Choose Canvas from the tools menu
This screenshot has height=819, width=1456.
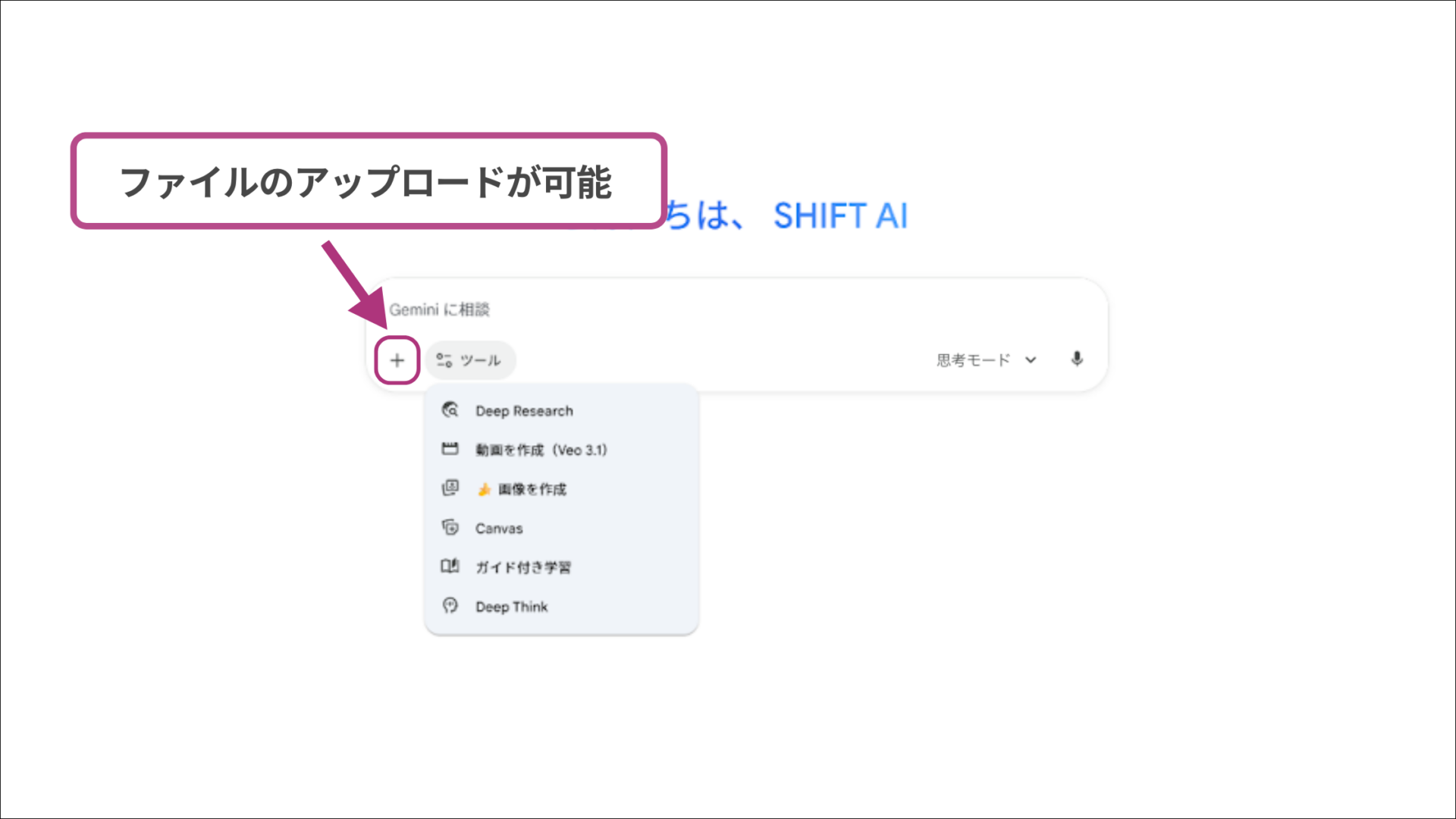[497, 528]
